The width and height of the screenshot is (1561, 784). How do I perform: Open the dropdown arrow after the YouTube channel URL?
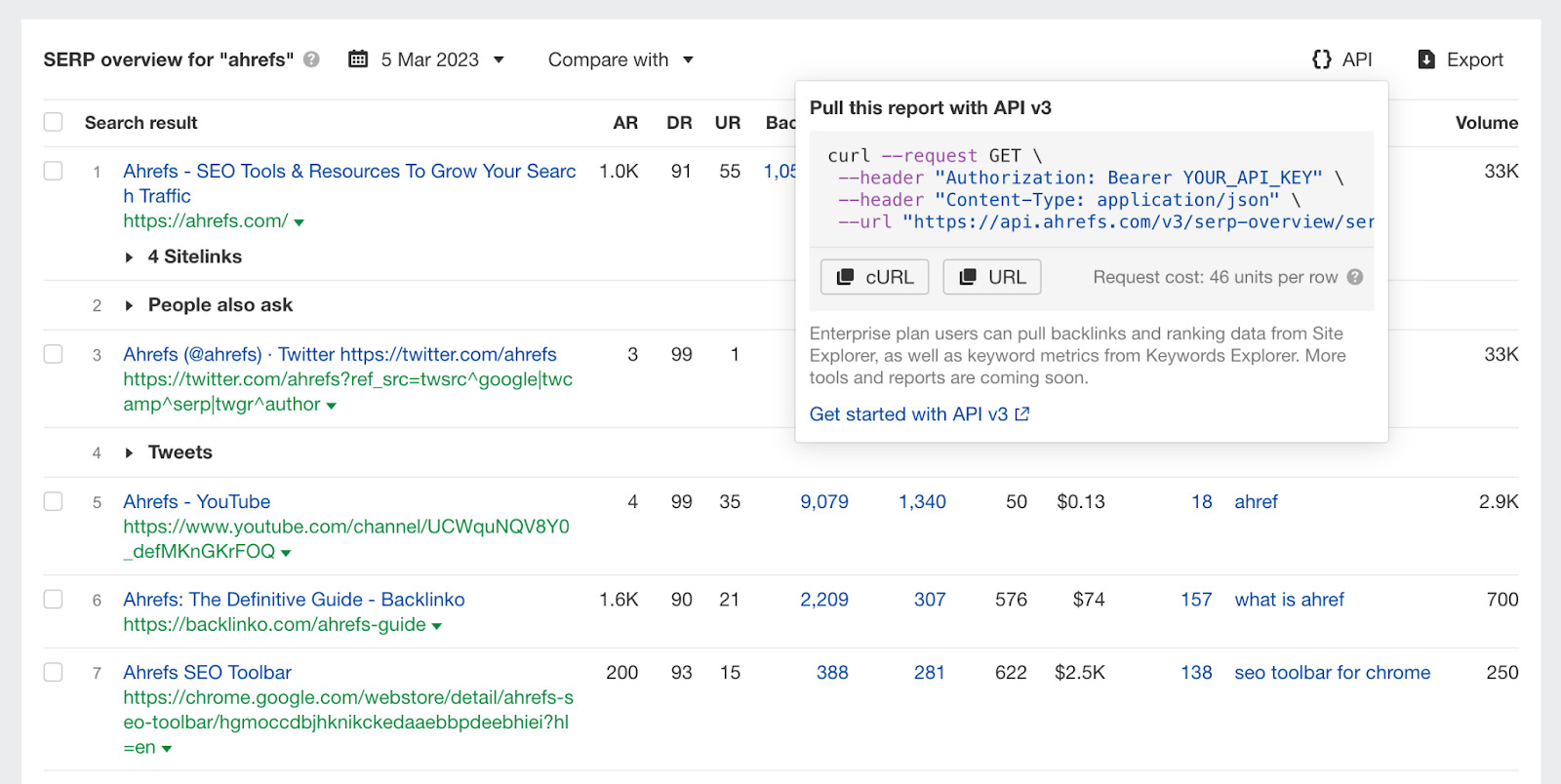[x=286, y=553]
